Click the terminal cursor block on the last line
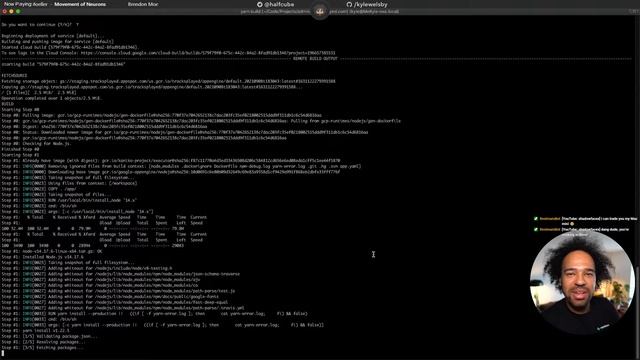Image resolution: width=640 pixels, height=360 pixels. pos(3,353)
